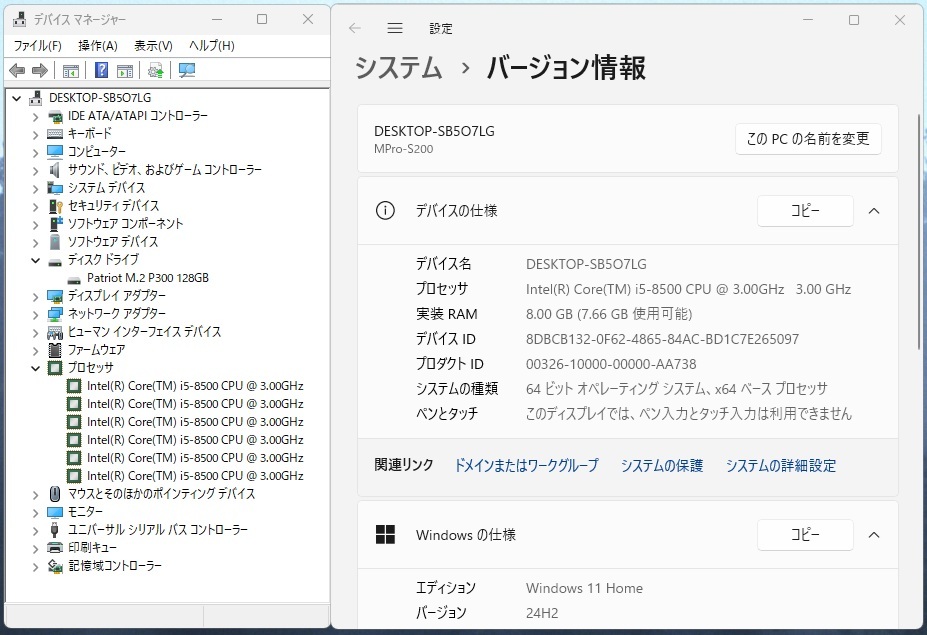Select the コンピューター category icon
The height and width of the screenshot is (635, 927).
click(x=55, y=152)
